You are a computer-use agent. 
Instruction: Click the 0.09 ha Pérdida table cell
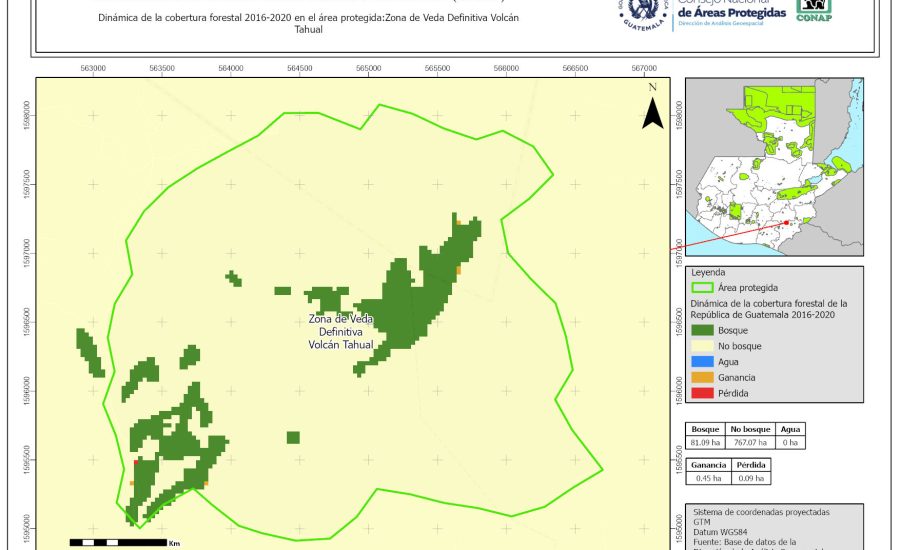pos(751,479)
